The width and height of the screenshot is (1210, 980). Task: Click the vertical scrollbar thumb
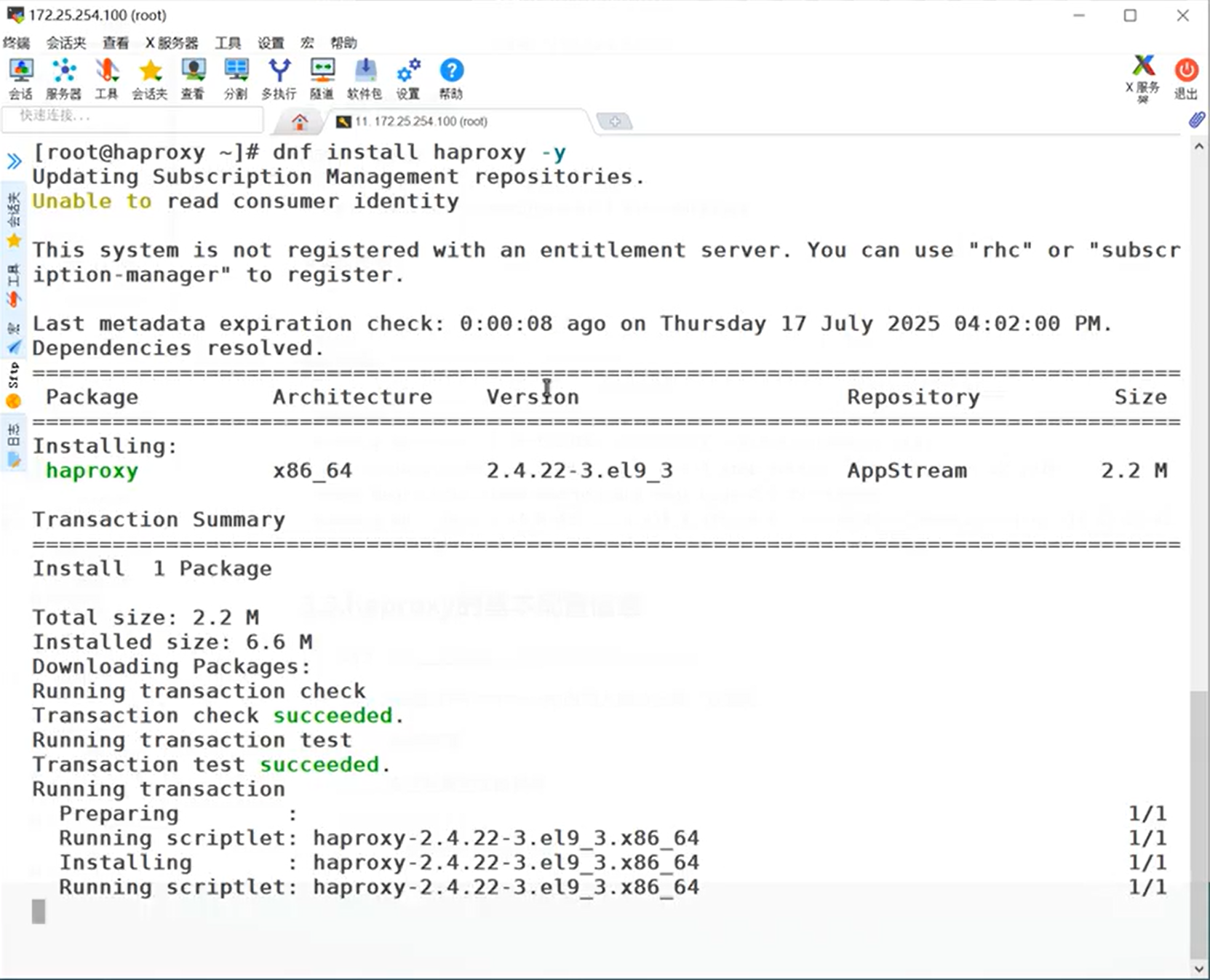(x=1199, y=824)
